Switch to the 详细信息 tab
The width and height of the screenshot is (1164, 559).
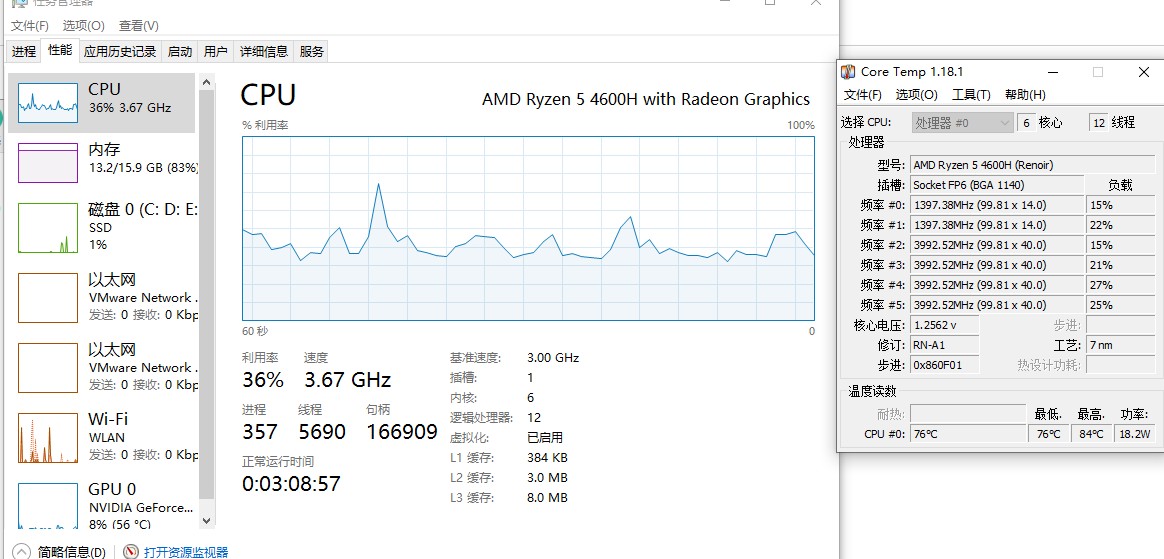pos(264,51)
